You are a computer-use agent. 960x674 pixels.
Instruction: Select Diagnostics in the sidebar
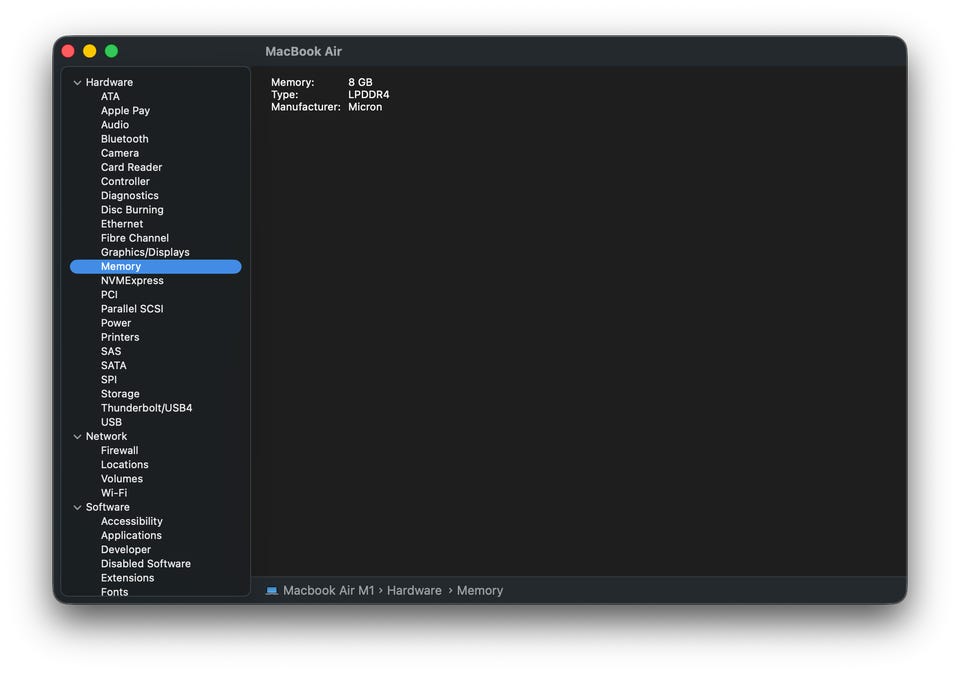pos(130,195)
